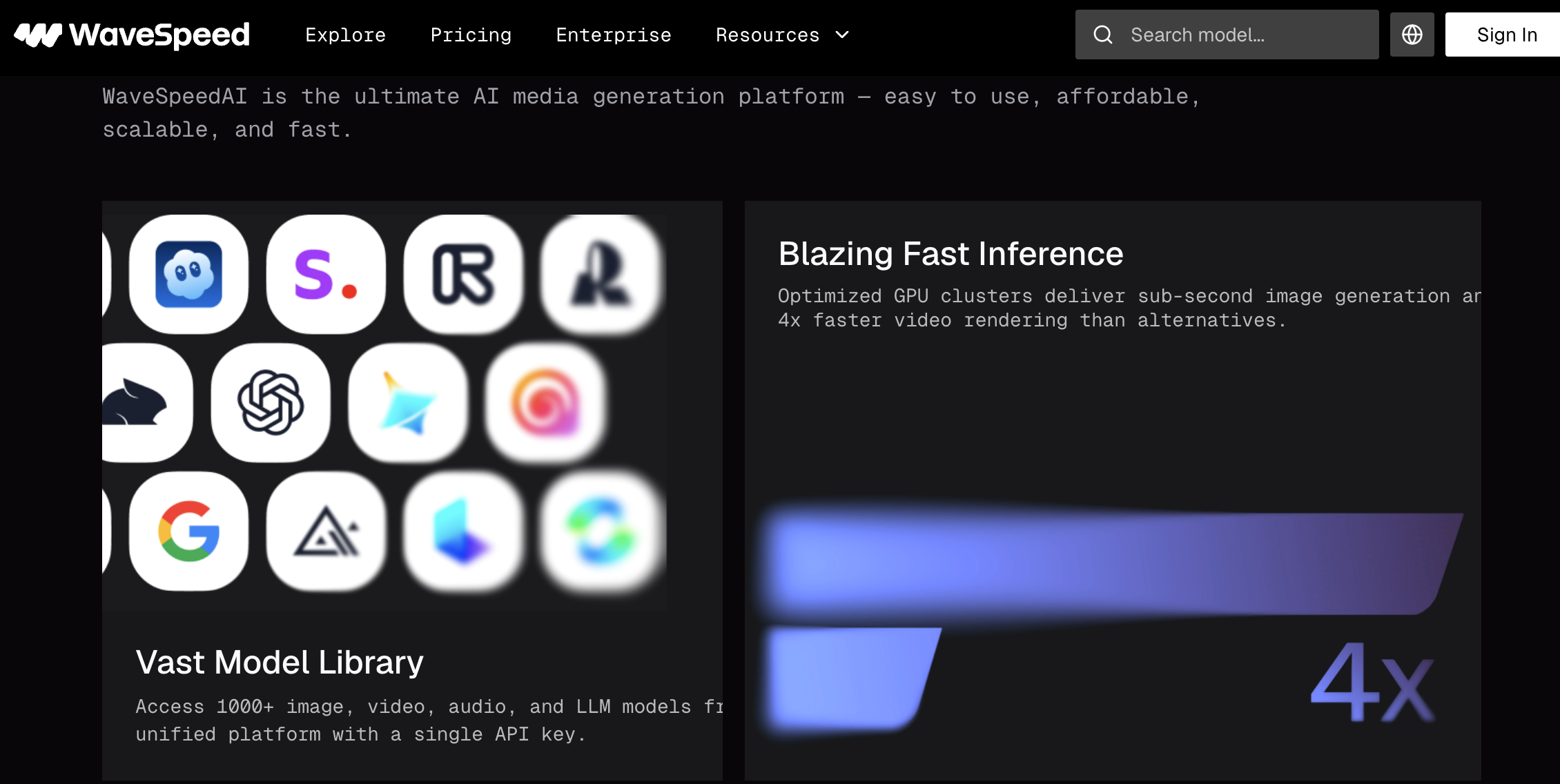Open the globe language selector

tap(1412, 35)
